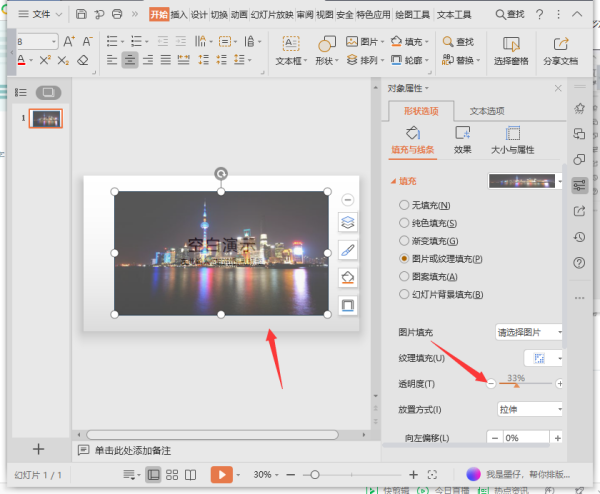The image size is (600, 494).
Task: Click the layers icon beside the picture
Action: 347,222
